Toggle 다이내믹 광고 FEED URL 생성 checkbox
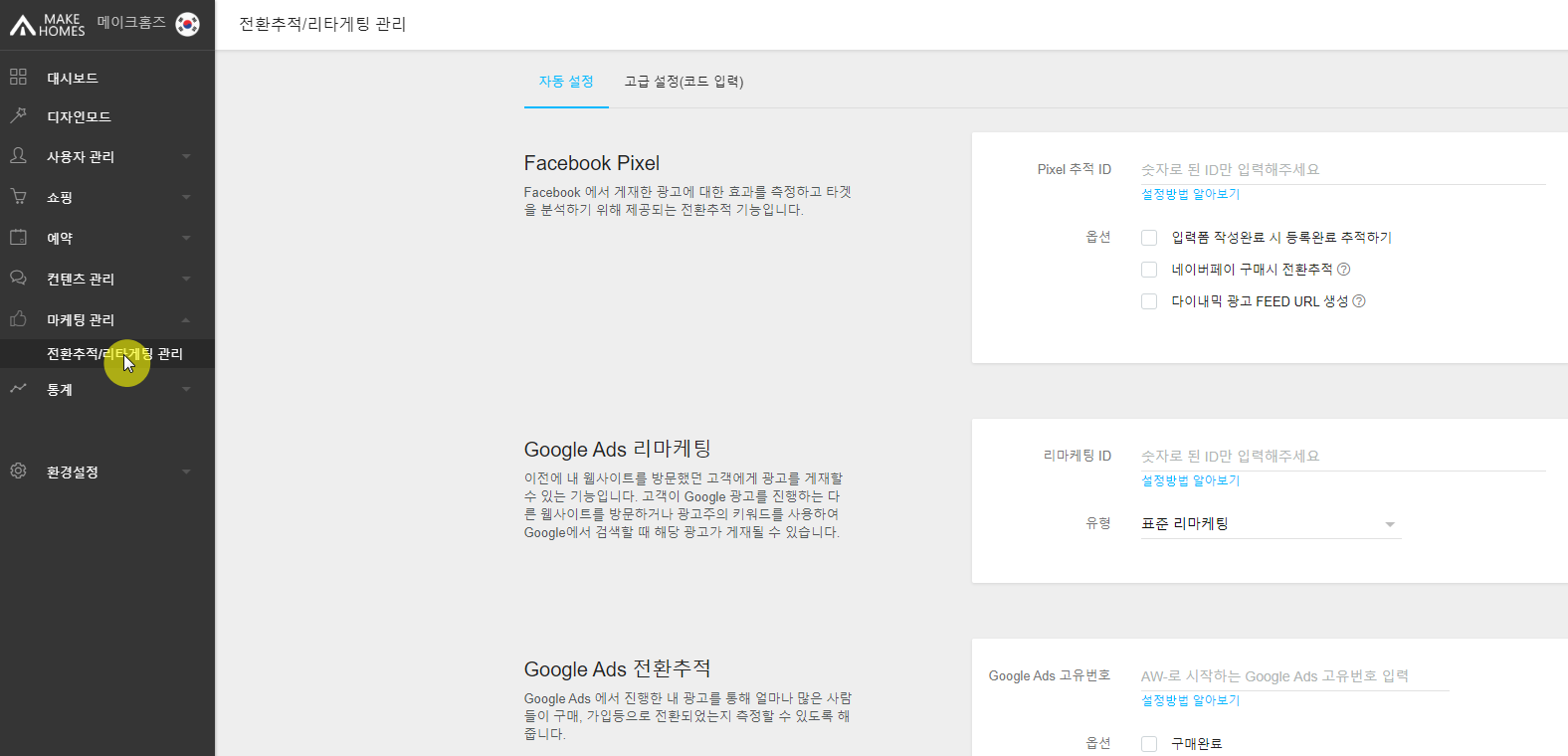1568x756 pixels. (x=1149, y=301)
